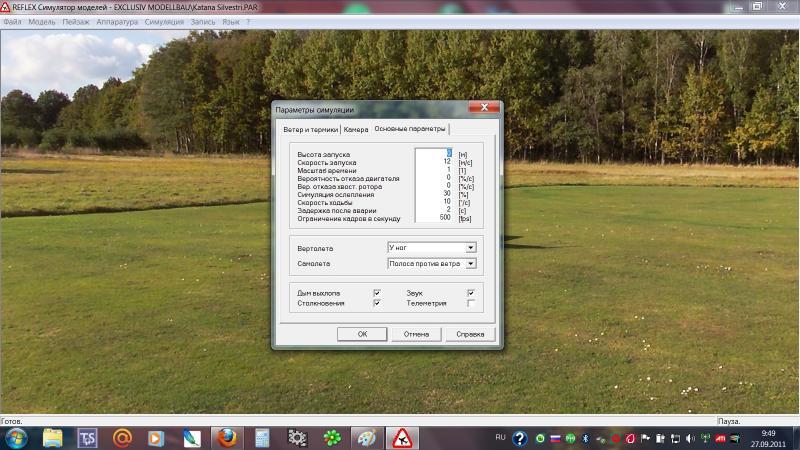Enable the Телеметрия checkbox

point(471,303)
